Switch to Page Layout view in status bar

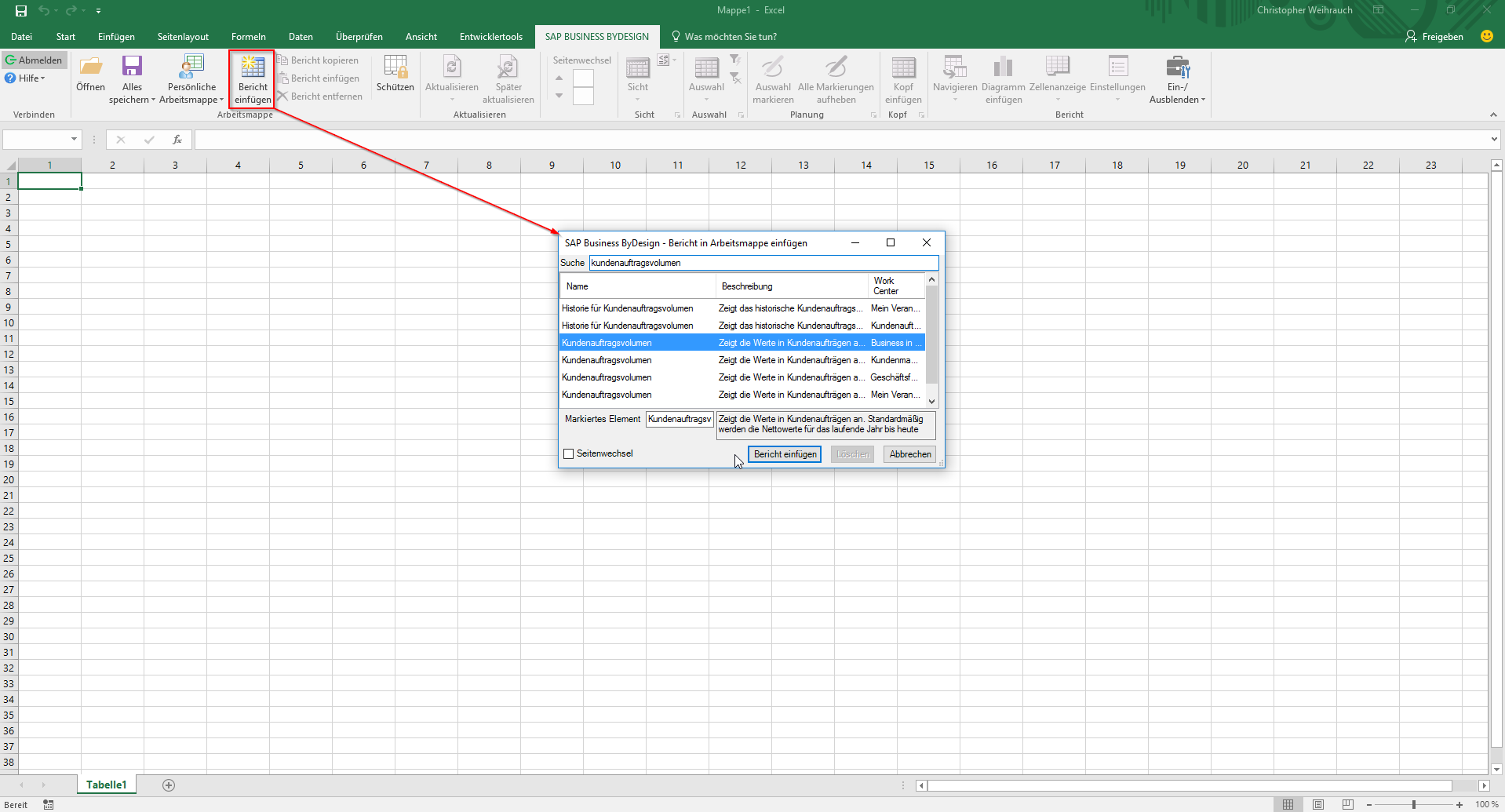pos(1318,804)
